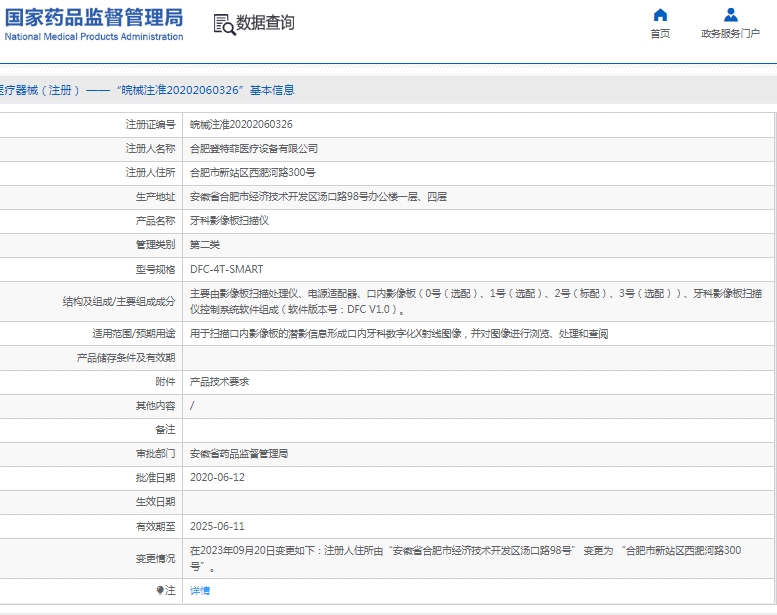
Task: Click the 批准日期 row label
Action: (x=156, y=477)
